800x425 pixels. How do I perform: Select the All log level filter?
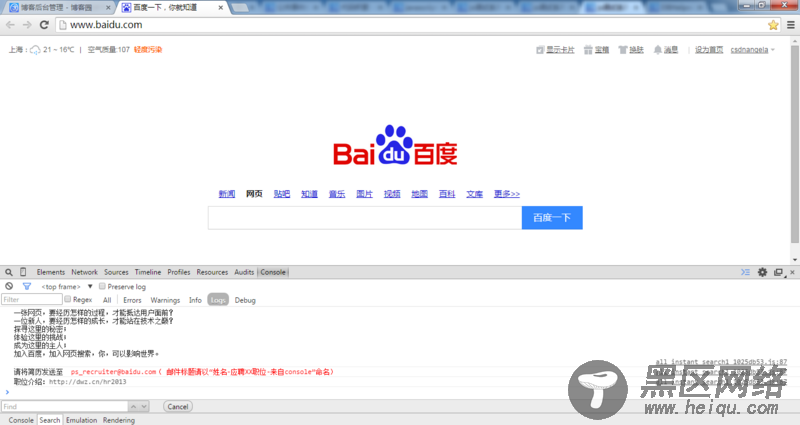click(107, 300)
